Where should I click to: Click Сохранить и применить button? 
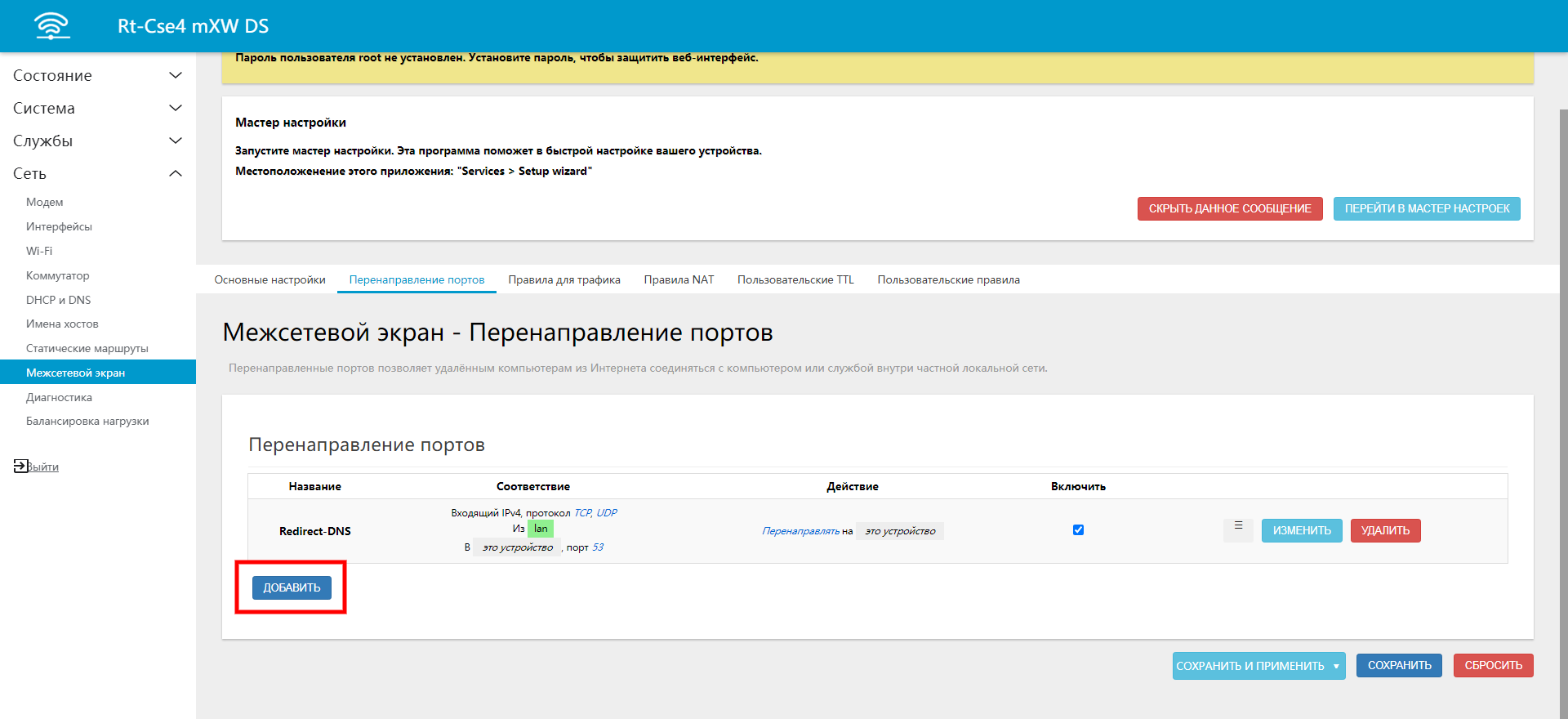[x=1250, y=666]
